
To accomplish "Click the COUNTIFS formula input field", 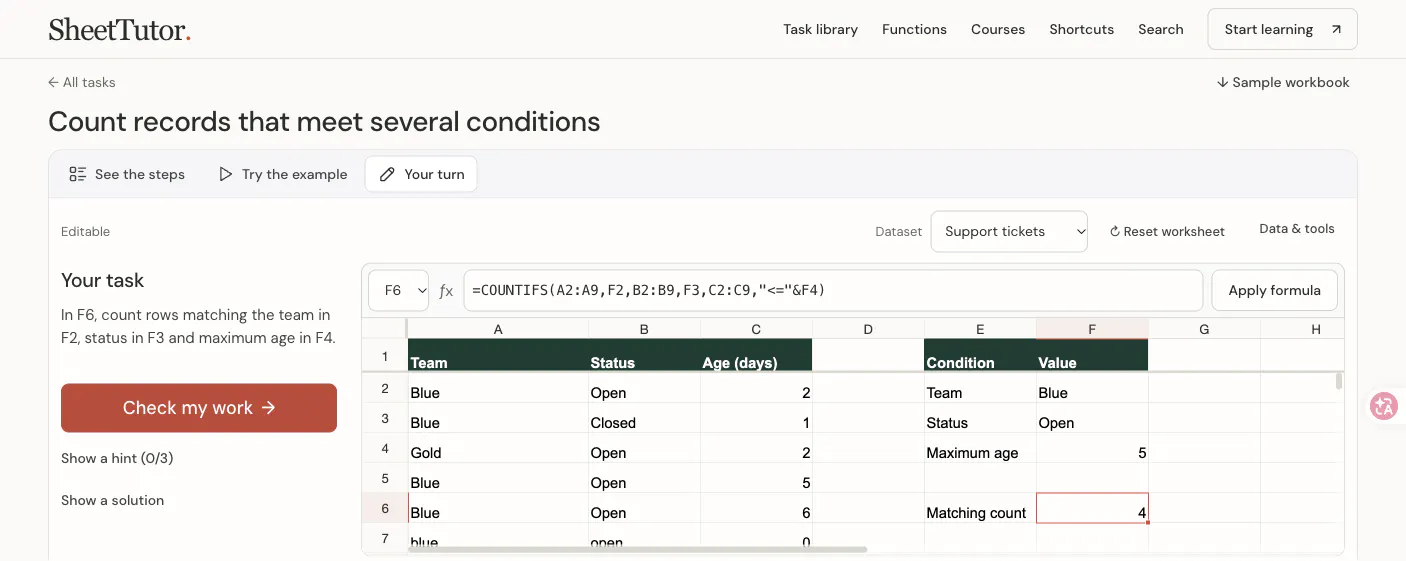I will (833, 290).
